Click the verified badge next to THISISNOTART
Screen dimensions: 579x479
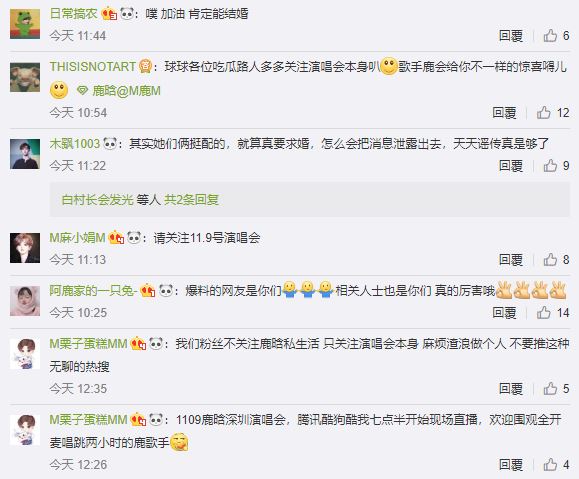click(145, 66)
